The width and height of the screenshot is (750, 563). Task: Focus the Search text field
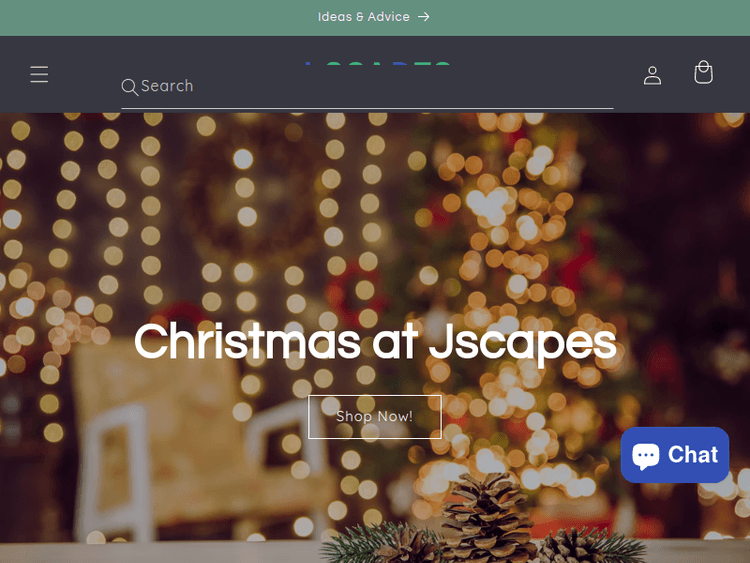click(x=367, y=87)
